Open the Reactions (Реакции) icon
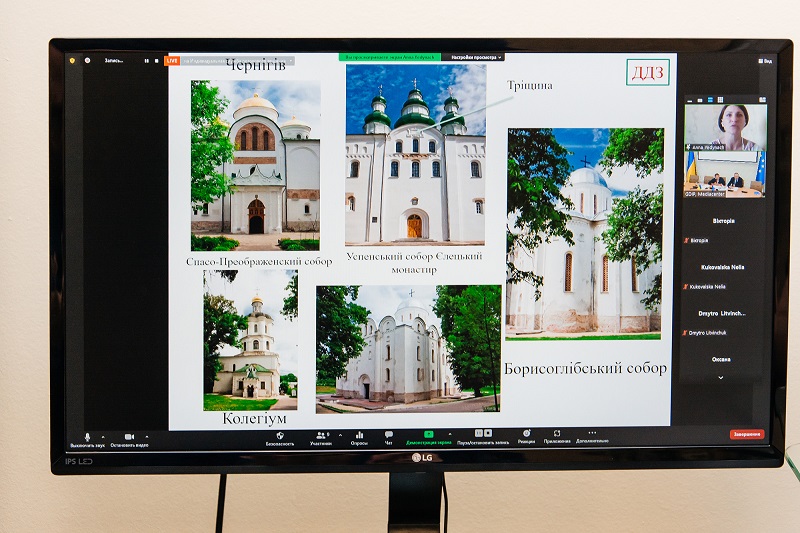 point(526,435)
